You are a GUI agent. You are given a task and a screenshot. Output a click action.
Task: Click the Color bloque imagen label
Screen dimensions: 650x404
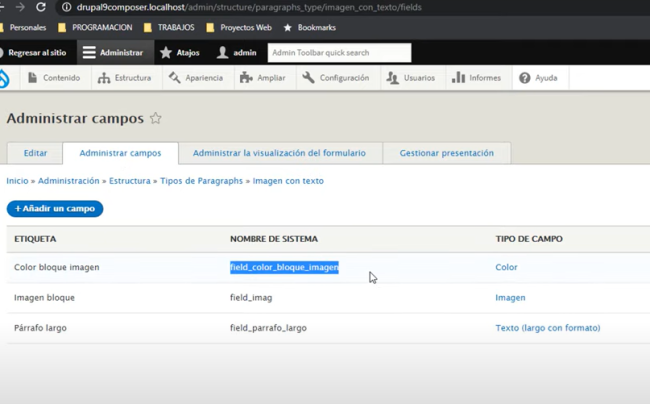pyautogui.click(x=57, y=267)
